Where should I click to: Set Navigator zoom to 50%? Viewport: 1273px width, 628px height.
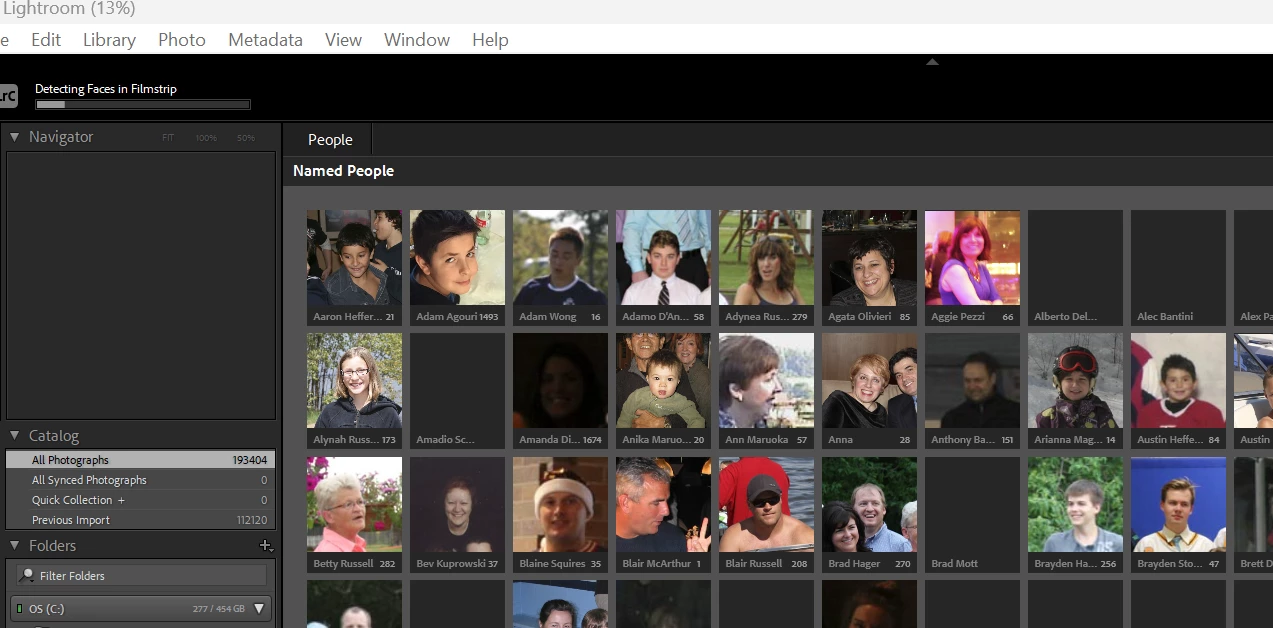(x=246, y=138)
